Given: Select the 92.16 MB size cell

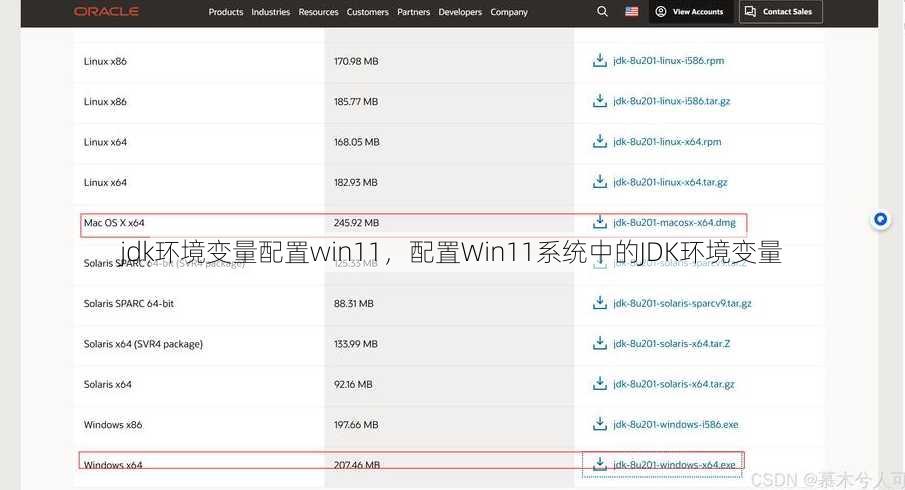Looking at the screenshot, I should 353,384.
